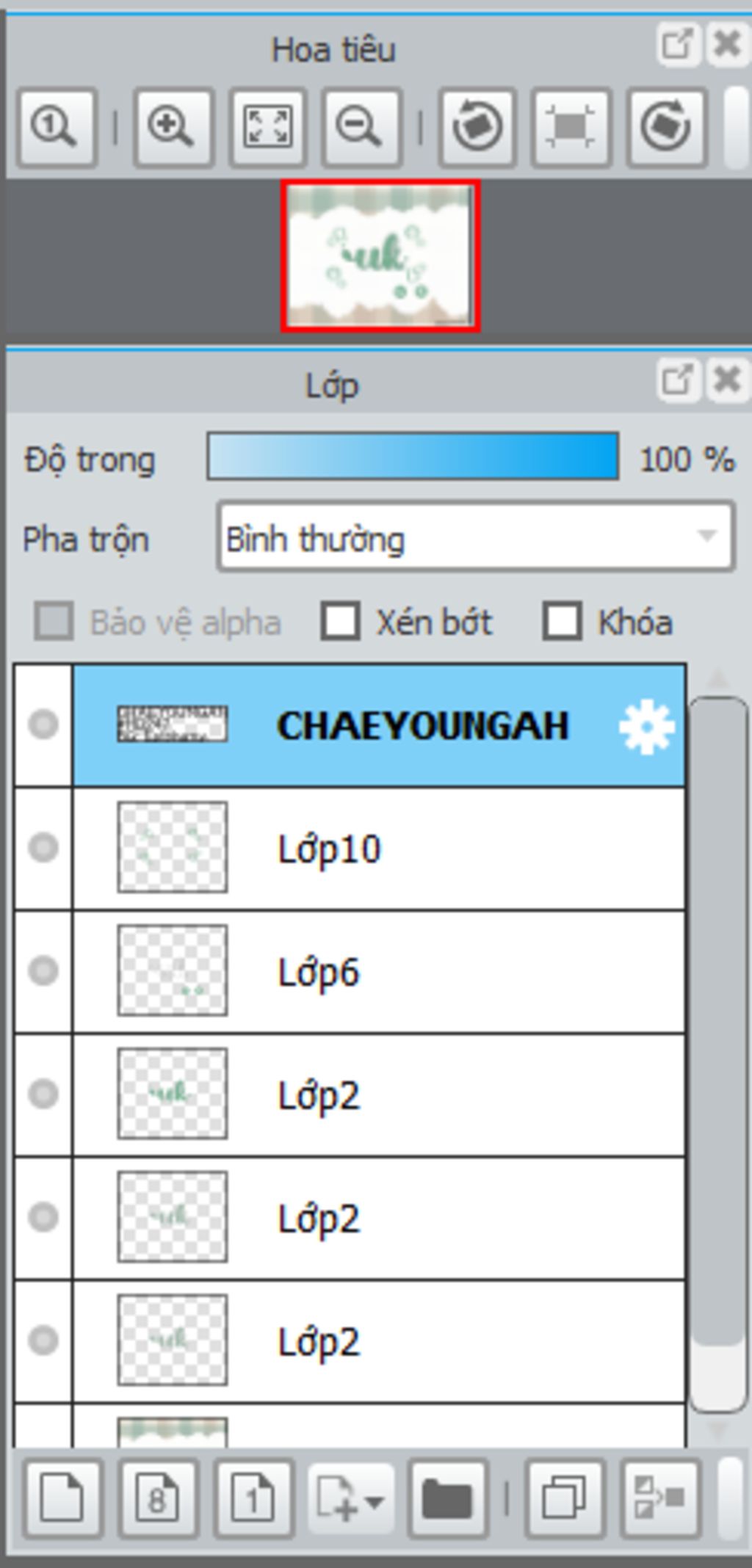Image resolution: width=752 pixels, height=1568 pixels.
Task: Zoom out of the canvas
Action: 361,128
